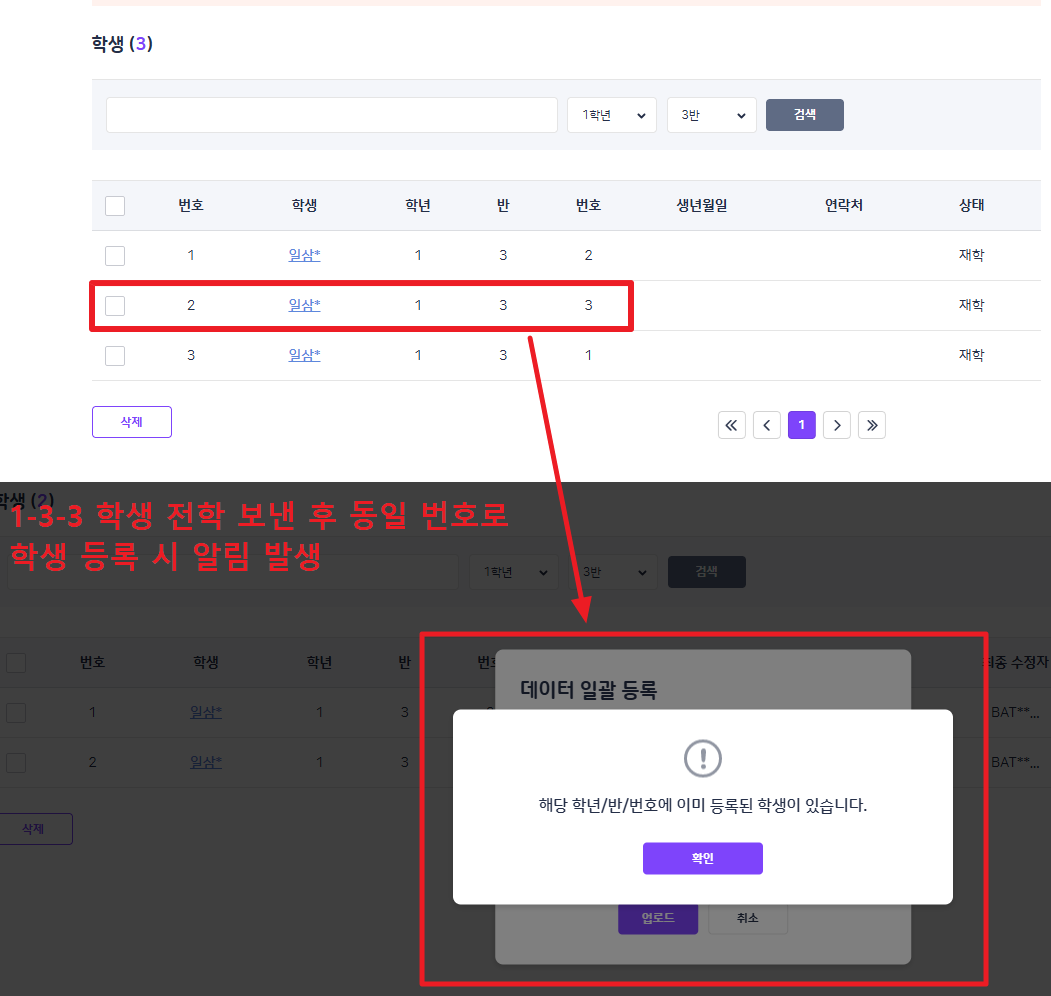Check the row 1 checkbox in upper student table
Image resolution: width=1051 pixels, height=996 pixels.
(x=115, y=256)
